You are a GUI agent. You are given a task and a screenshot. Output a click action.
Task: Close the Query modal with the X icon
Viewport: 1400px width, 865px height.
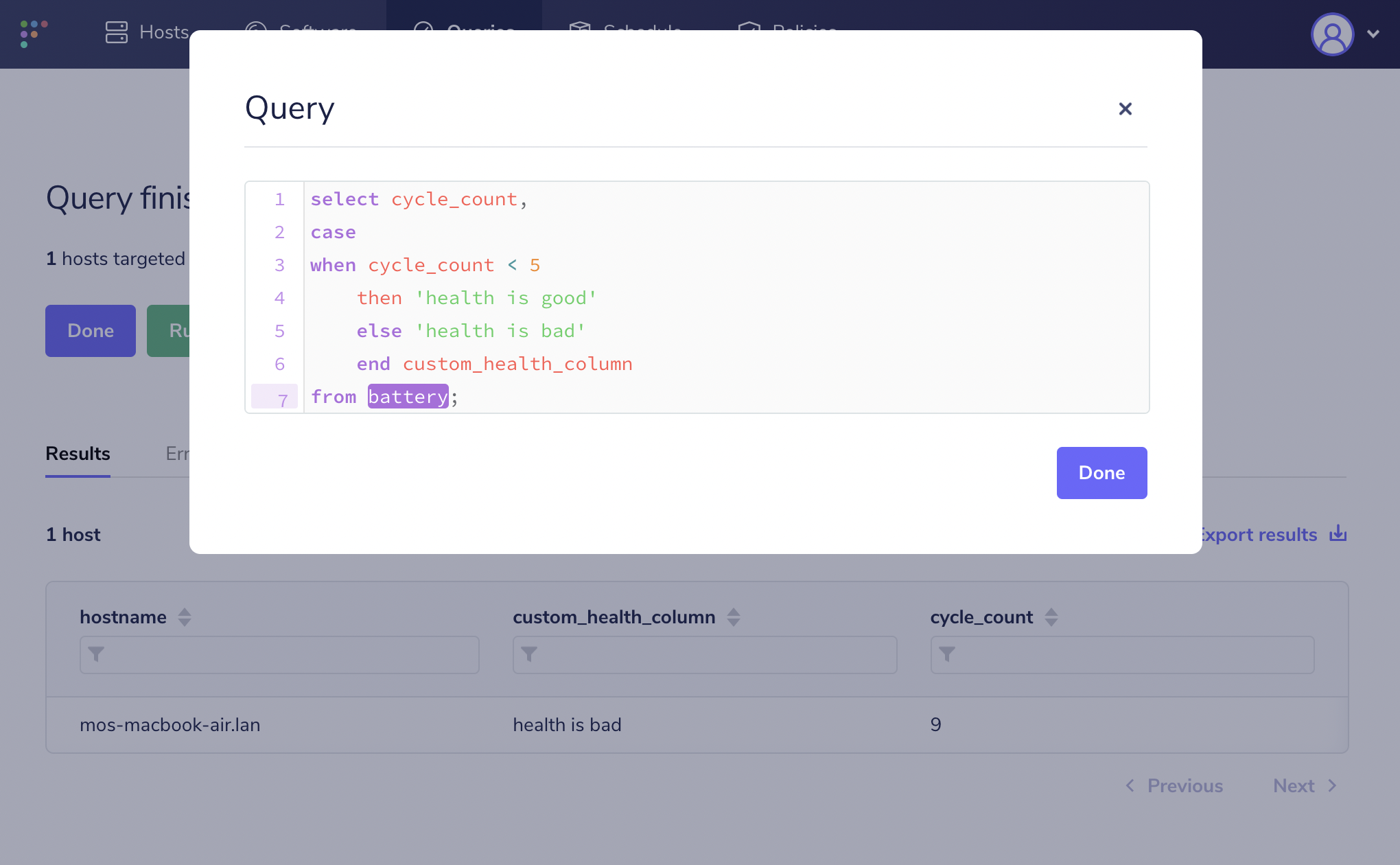(1125, 108)
